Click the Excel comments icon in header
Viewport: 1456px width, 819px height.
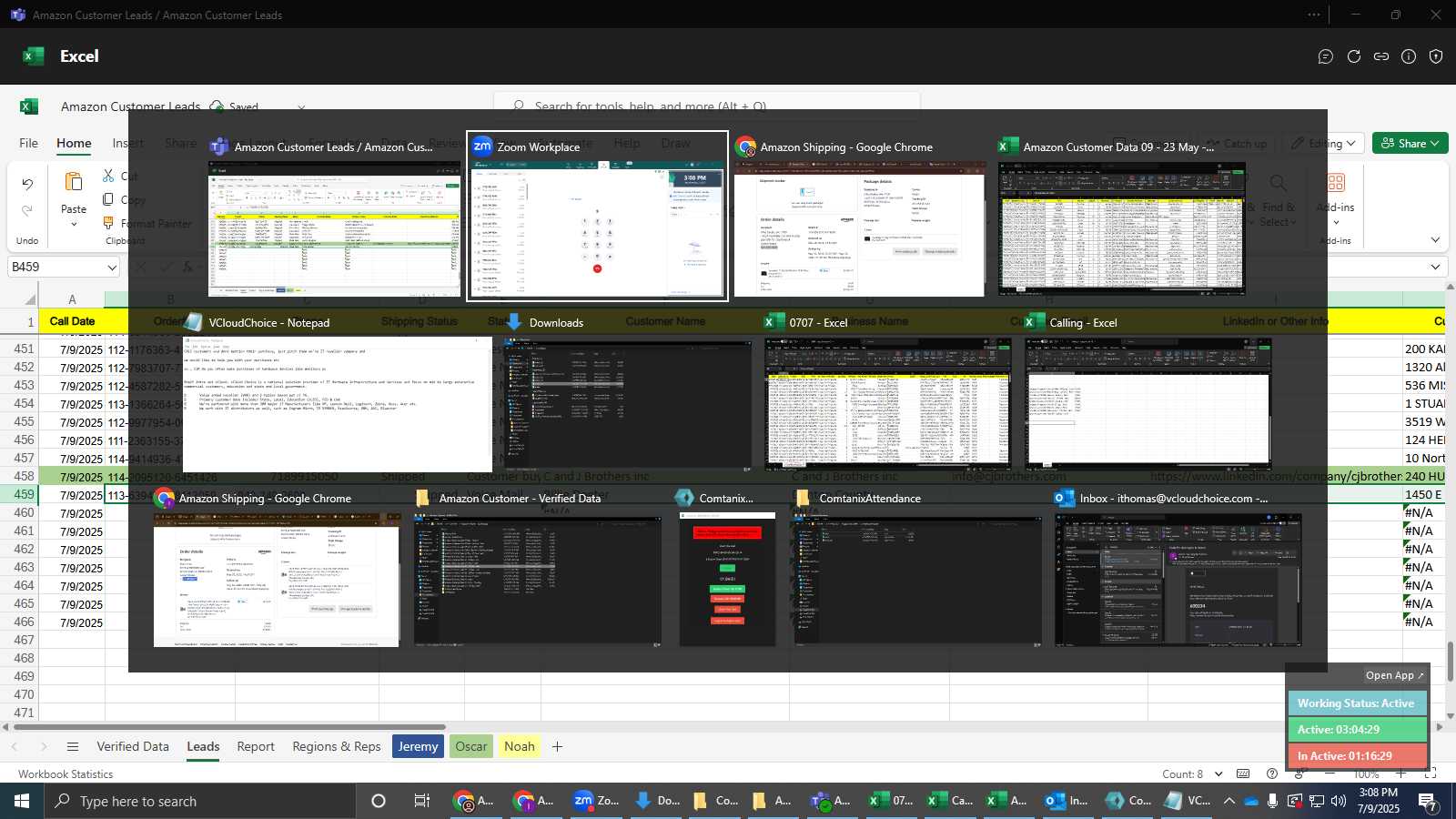(1326, 56)
